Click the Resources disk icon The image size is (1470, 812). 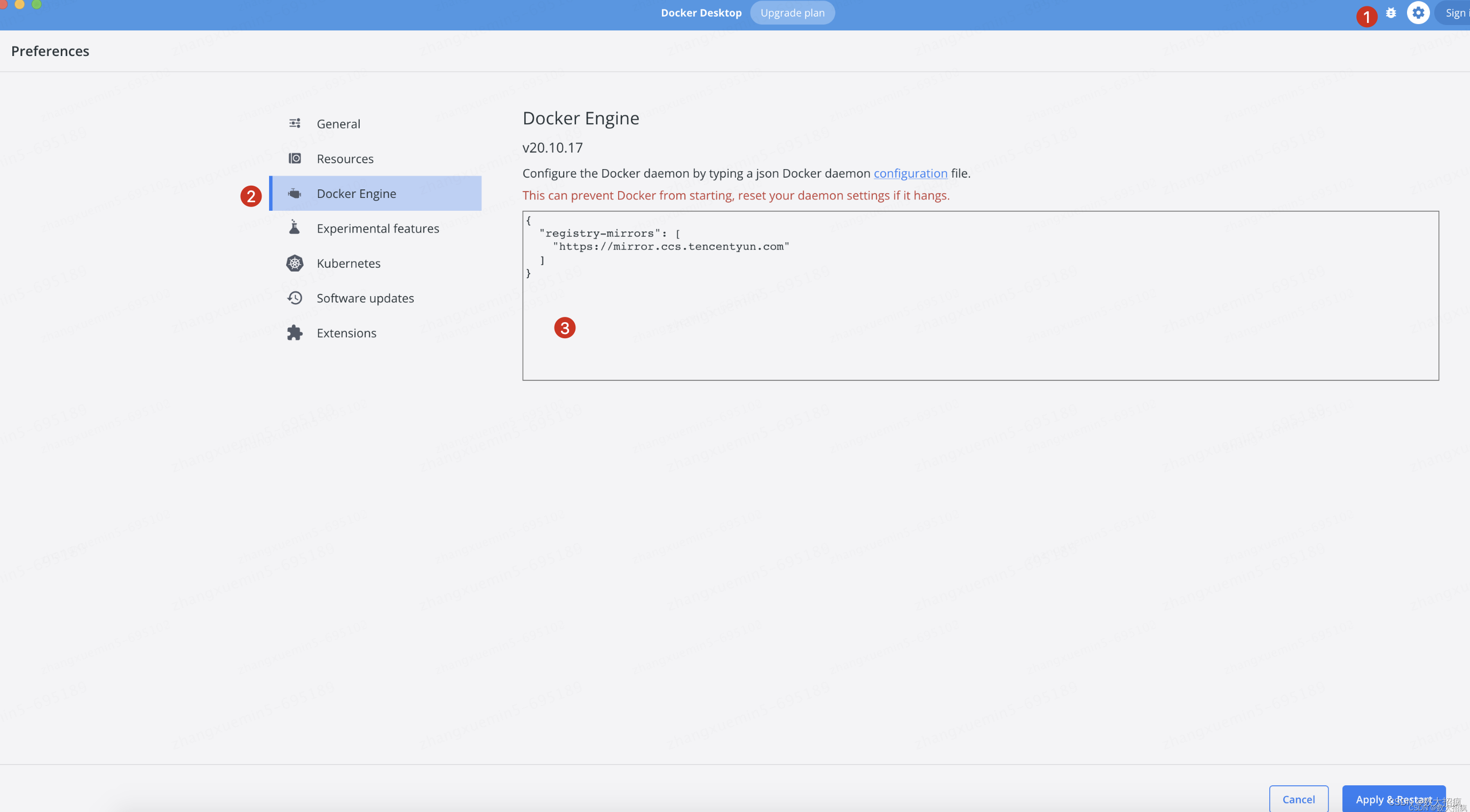295,158
